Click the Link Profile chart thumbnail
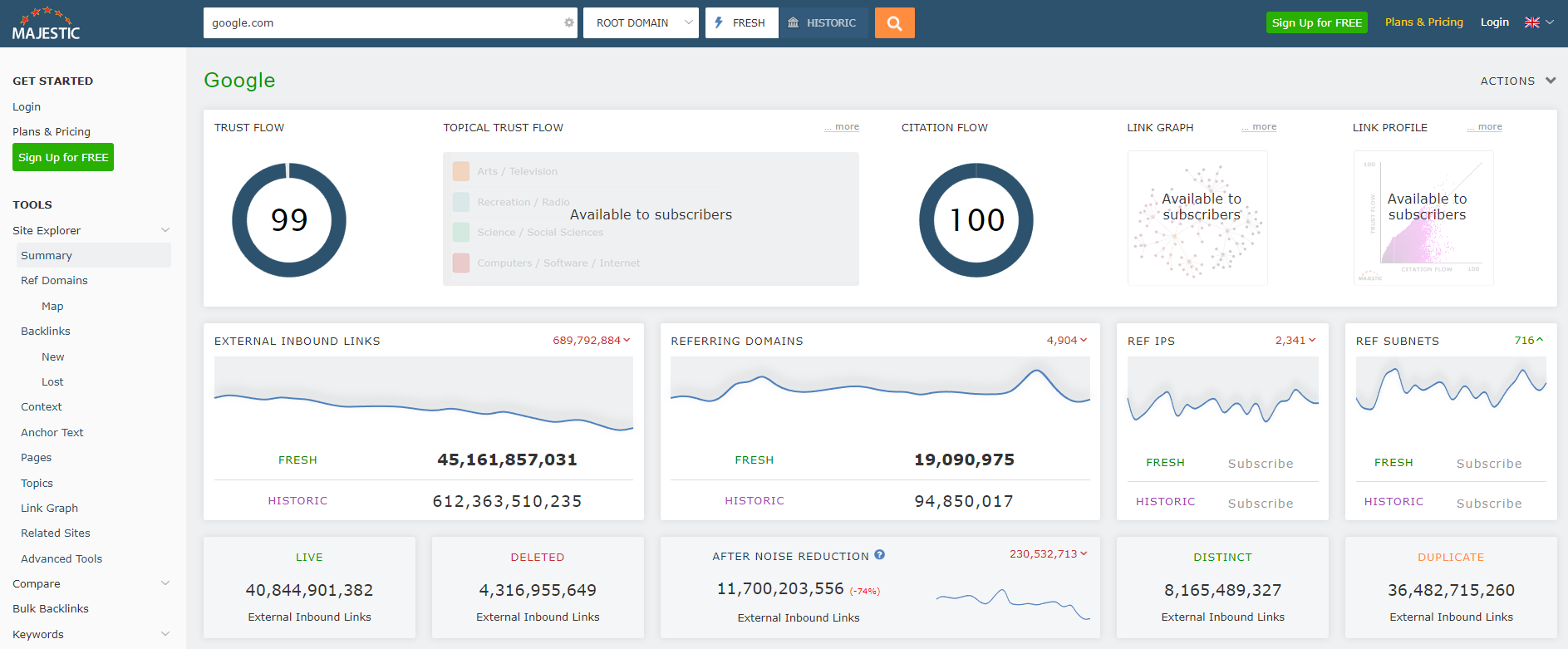The width and height of the screenshot is (1568, 649). pyautogui.click(x=1423, y=218)
